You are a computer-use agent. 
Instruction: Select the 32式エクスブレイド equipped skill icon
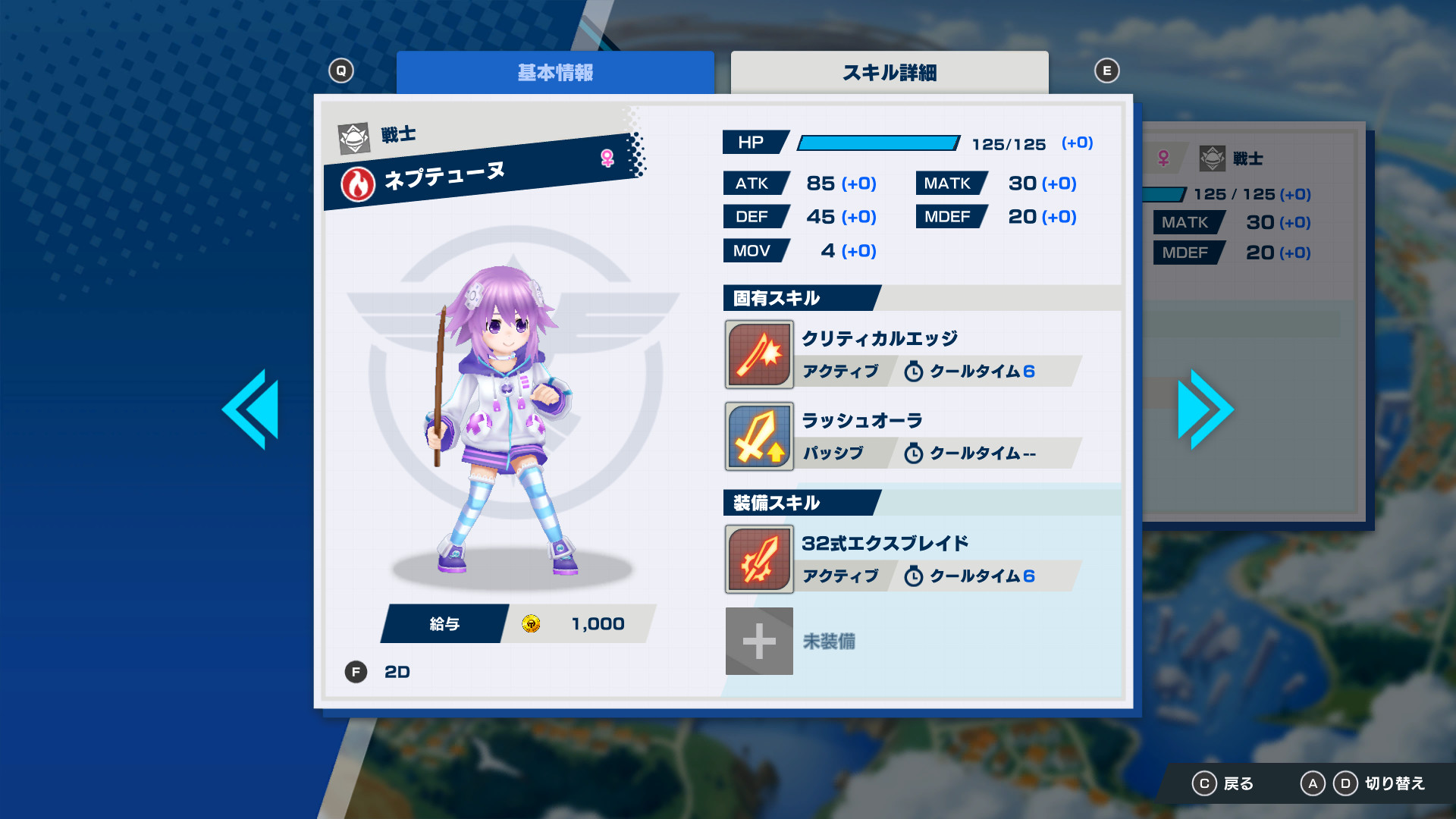759,559
